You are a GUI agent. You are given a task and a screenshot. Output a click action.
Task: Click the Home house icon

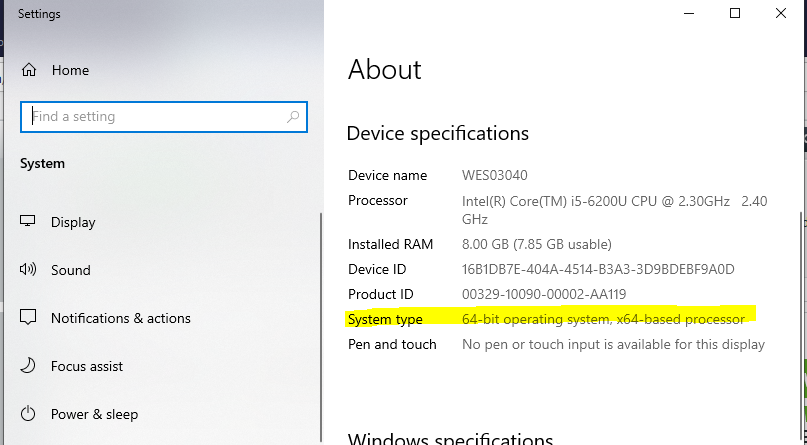[28, 71]
